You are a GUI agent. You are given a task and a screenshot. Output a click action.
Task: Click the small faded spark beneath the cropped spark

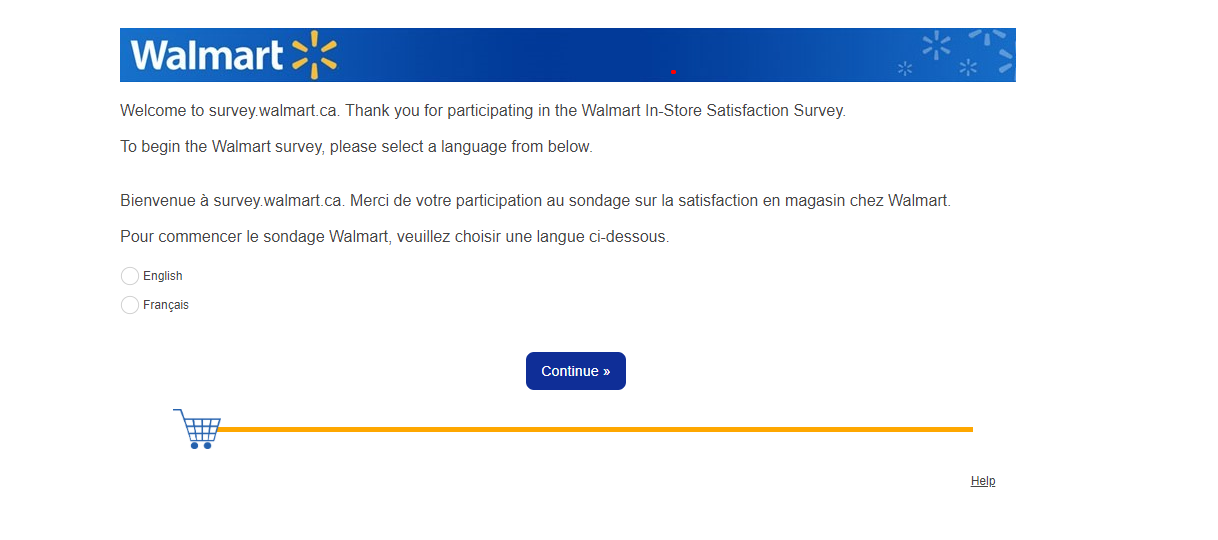968,67
